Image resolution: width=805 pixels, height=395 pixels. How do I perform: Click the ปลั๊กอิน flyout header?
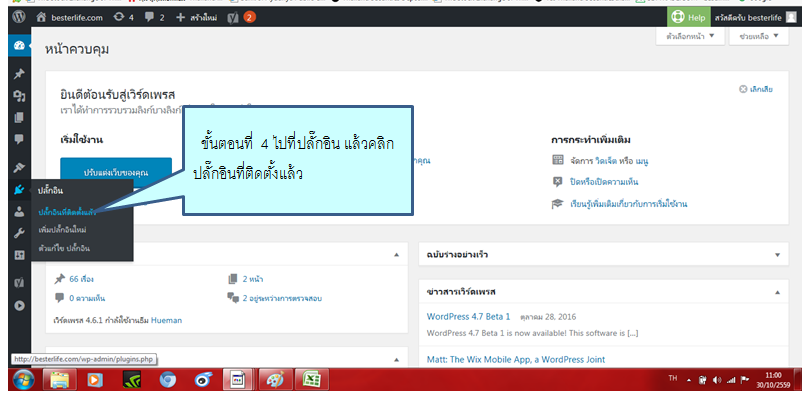pyautogui.click(x=50, y=191)
